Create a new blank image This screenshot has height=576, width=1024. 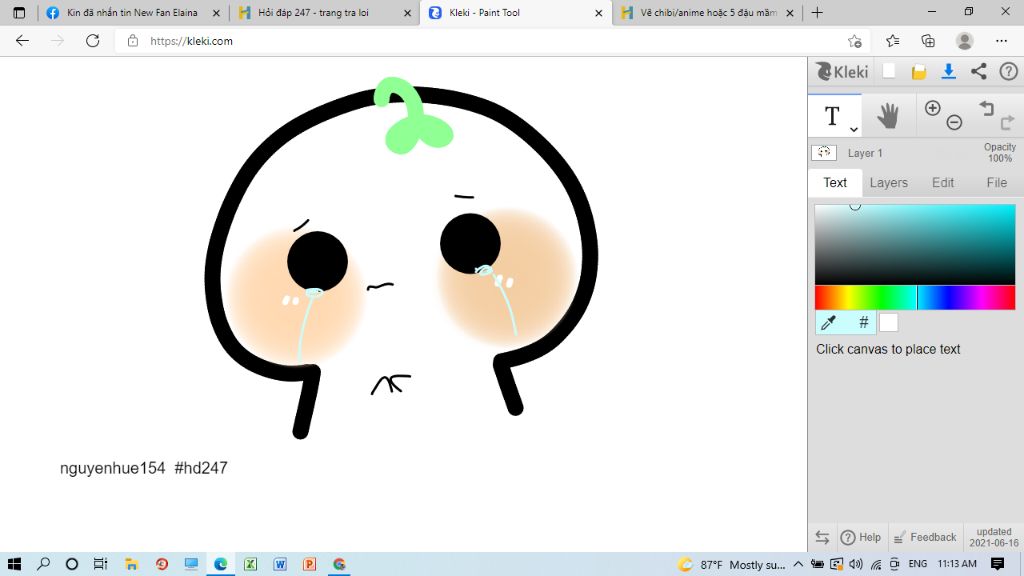pyautogui.click(x=889, y=71)
